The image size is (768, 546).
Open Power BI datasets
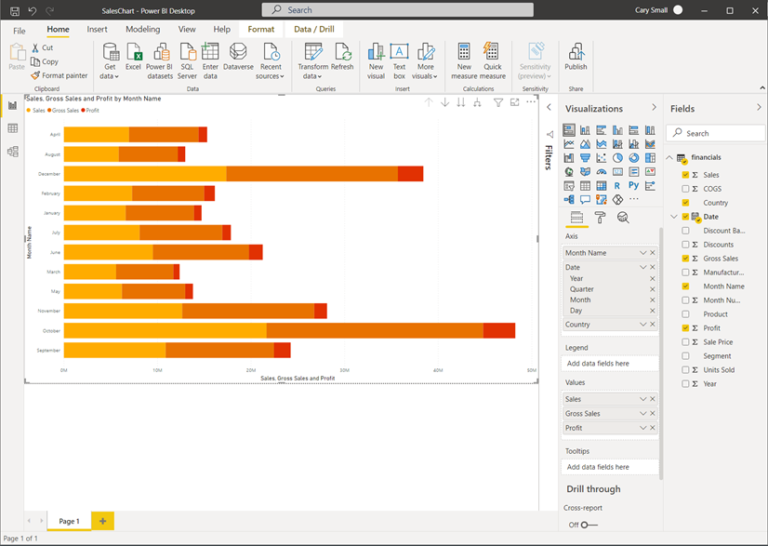[x=160, y=61]
